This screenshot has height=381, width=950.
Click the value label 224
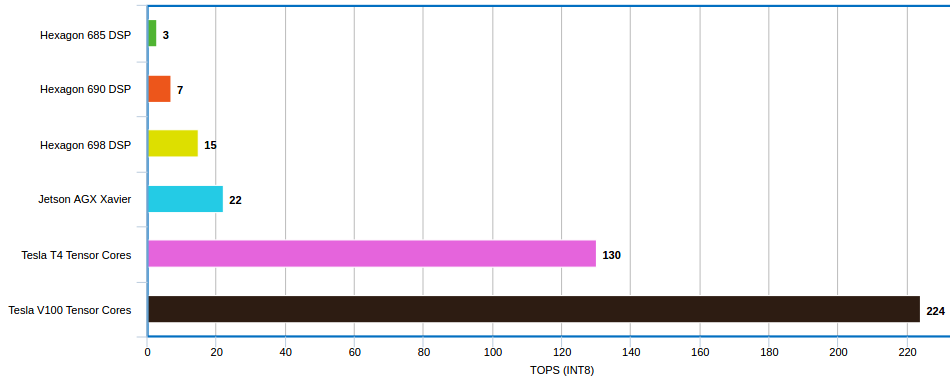point(935,311)
